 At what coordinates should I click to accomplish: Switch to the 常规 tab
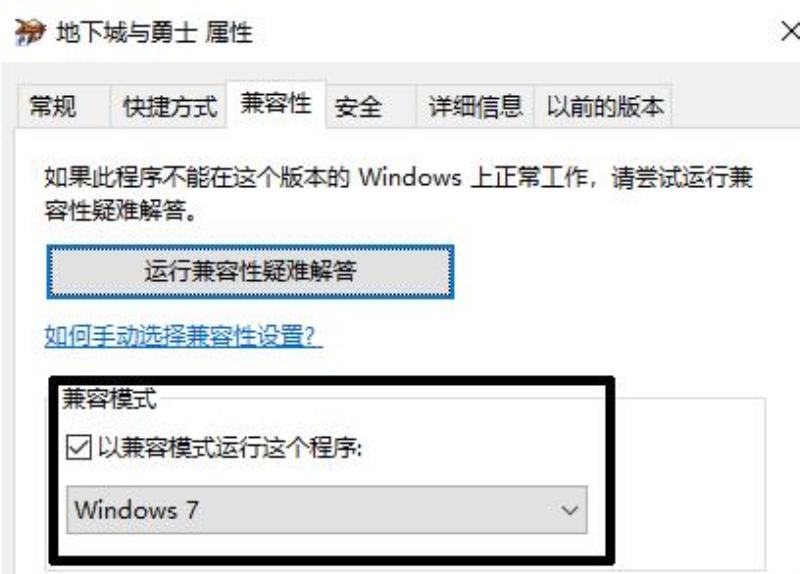tap(53, 106)
